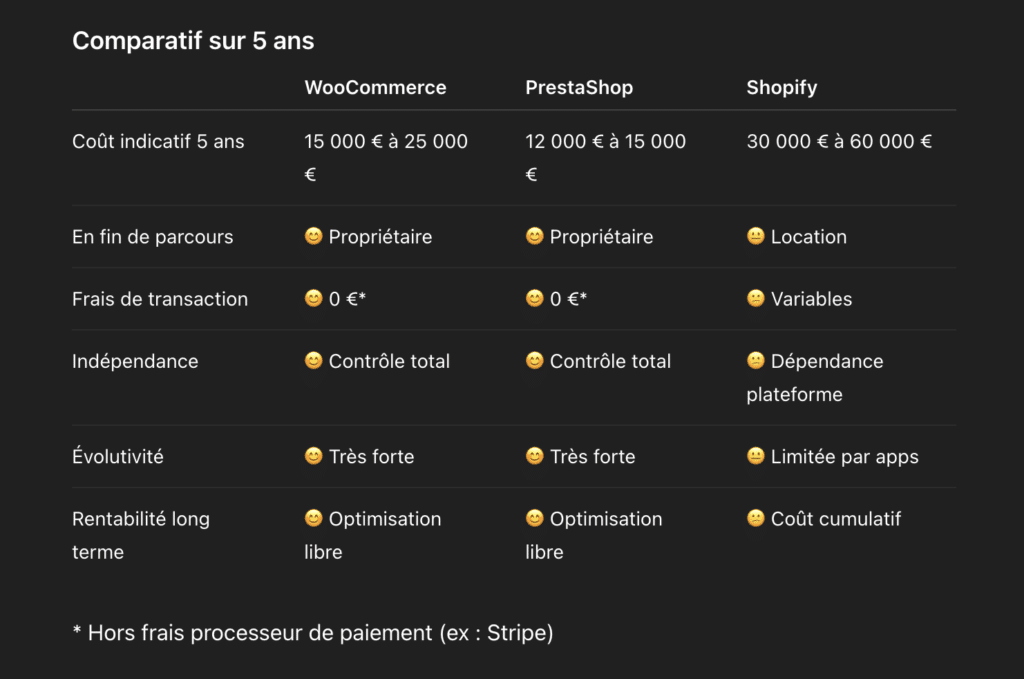The height and width of the screenshot is (679, 1024).
Task: Click the smiley emoji beside WooCommerce Propriétaire
Action: pos(314,237)
